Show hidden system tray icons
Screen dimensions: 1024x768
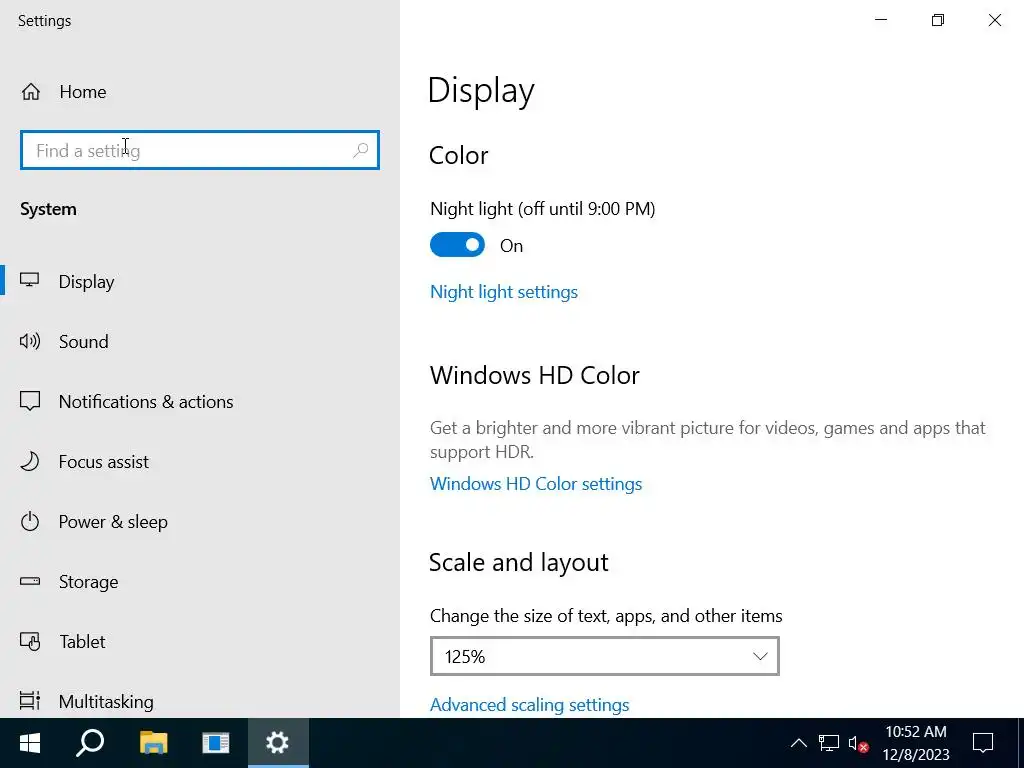coord(799,743)
